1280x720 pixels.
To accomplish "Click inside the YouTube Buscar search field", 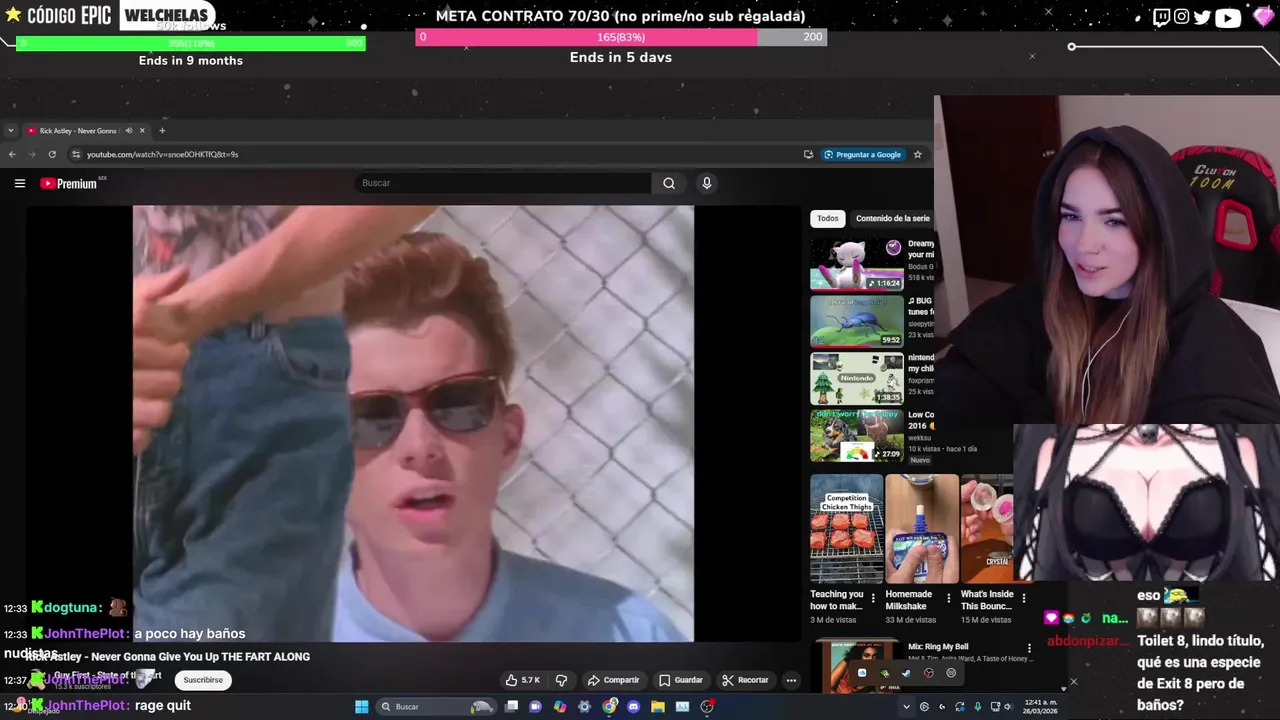I will (x=503, y=183).
